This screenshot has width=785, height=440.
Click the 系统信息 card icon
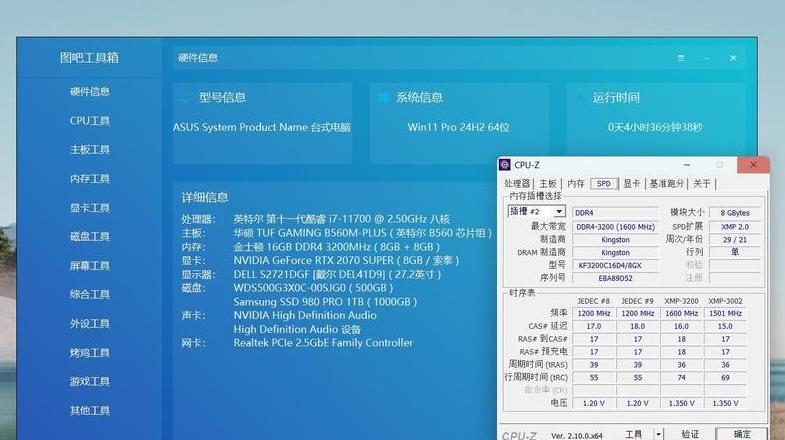point(383,97)
